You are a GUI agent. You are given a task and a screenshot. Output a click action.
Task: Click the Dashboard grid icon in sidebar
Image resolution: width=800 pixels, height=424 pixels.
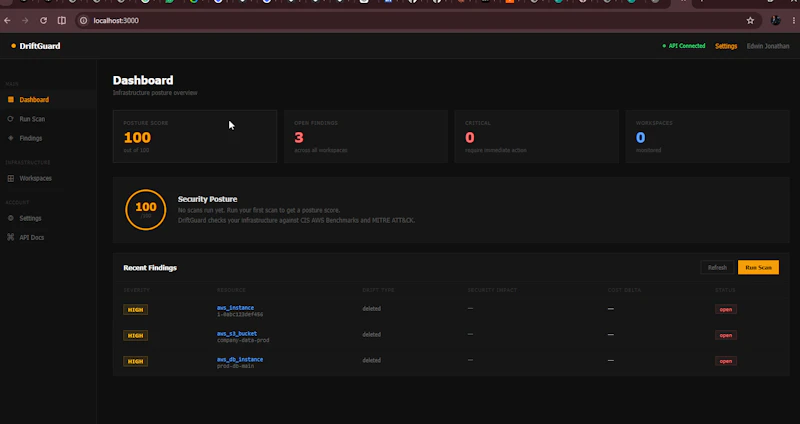11,99
